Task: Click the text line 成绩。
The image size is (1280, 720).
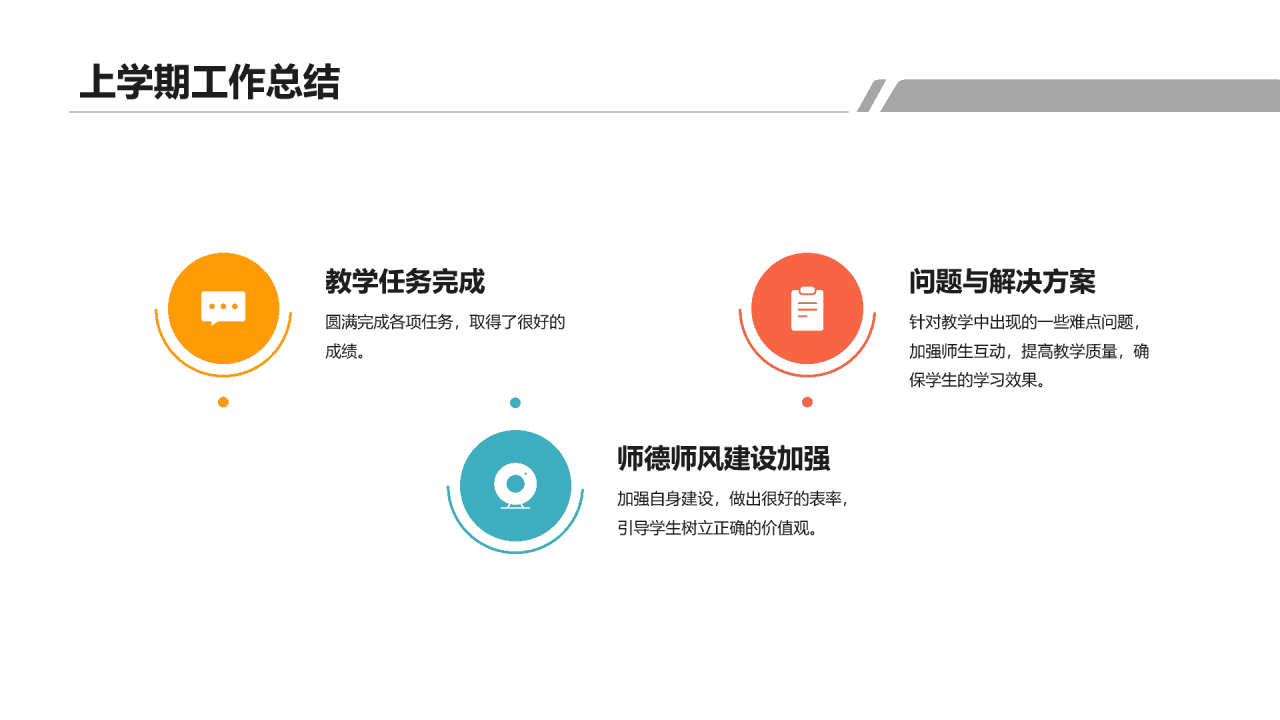Action: (x=345, y=351)
